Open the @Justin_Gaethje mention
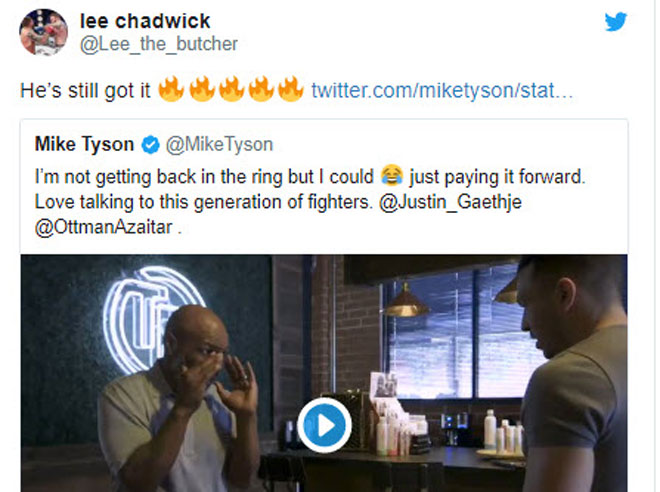660x492 pixels. 450,202
